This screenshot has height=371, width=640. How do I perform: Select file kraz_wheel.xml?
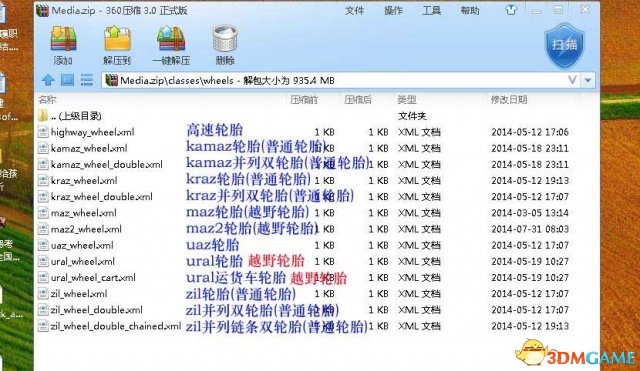(x=84, y=180)
